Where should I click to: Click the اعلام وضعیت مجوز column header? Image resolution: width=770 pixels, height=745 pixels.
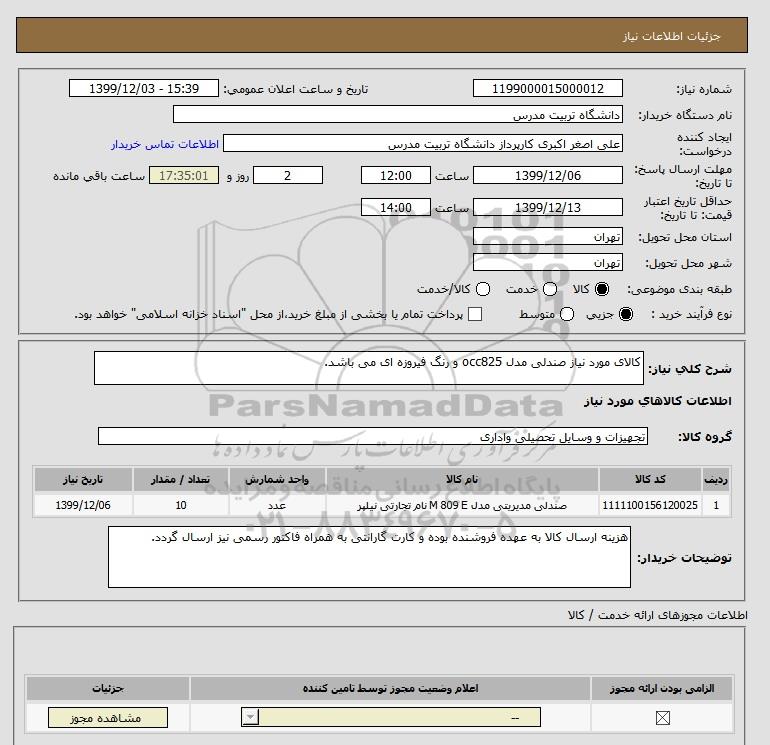pos(390,689)
